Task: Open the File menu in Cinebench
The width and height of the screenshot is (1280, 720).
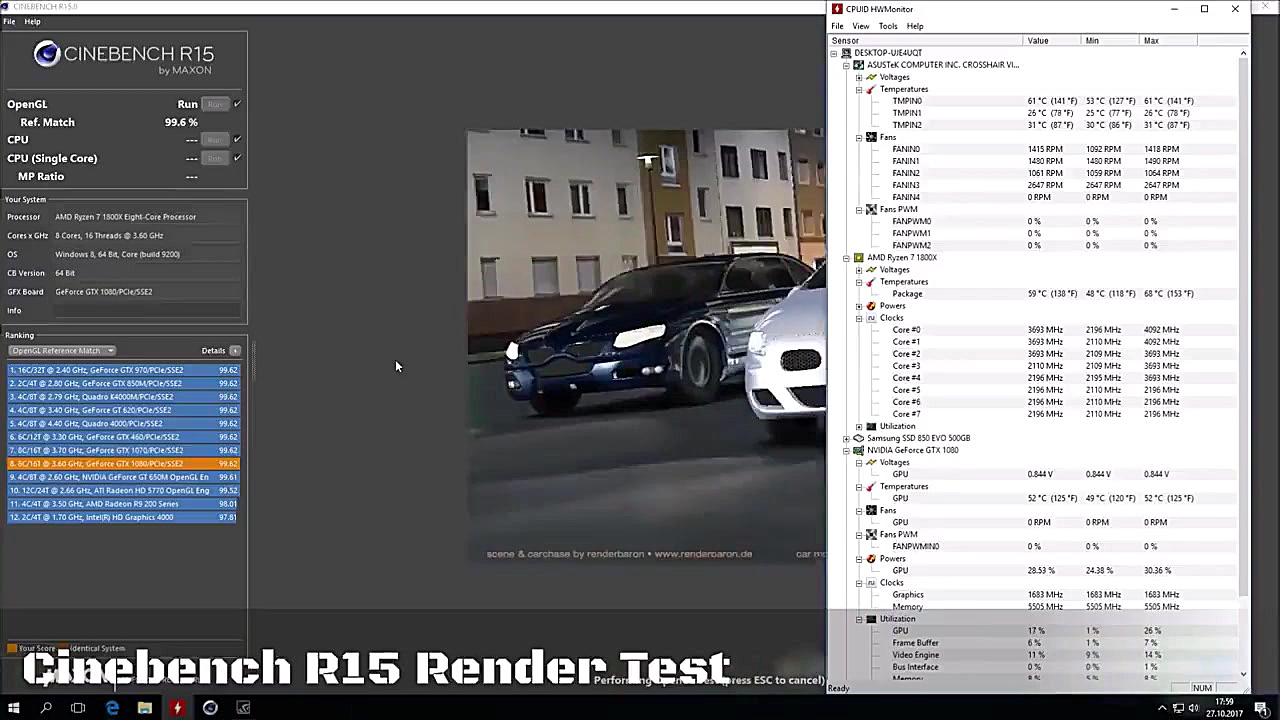Action: [x=9, y=21]
